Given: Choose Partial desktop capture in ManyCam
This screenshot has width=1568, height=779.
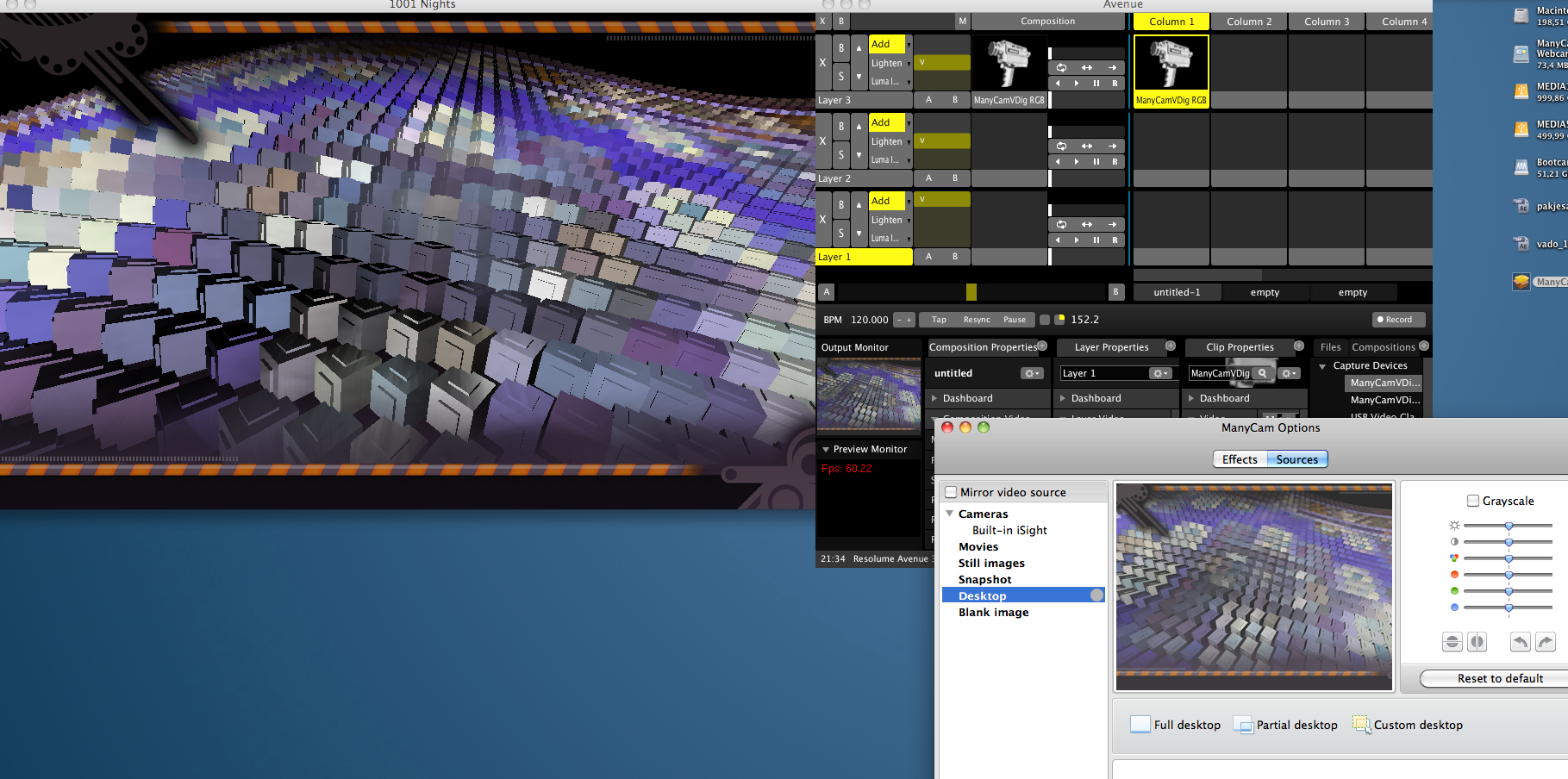Looking at the screenshot, I should click(x=1285, y=725).
